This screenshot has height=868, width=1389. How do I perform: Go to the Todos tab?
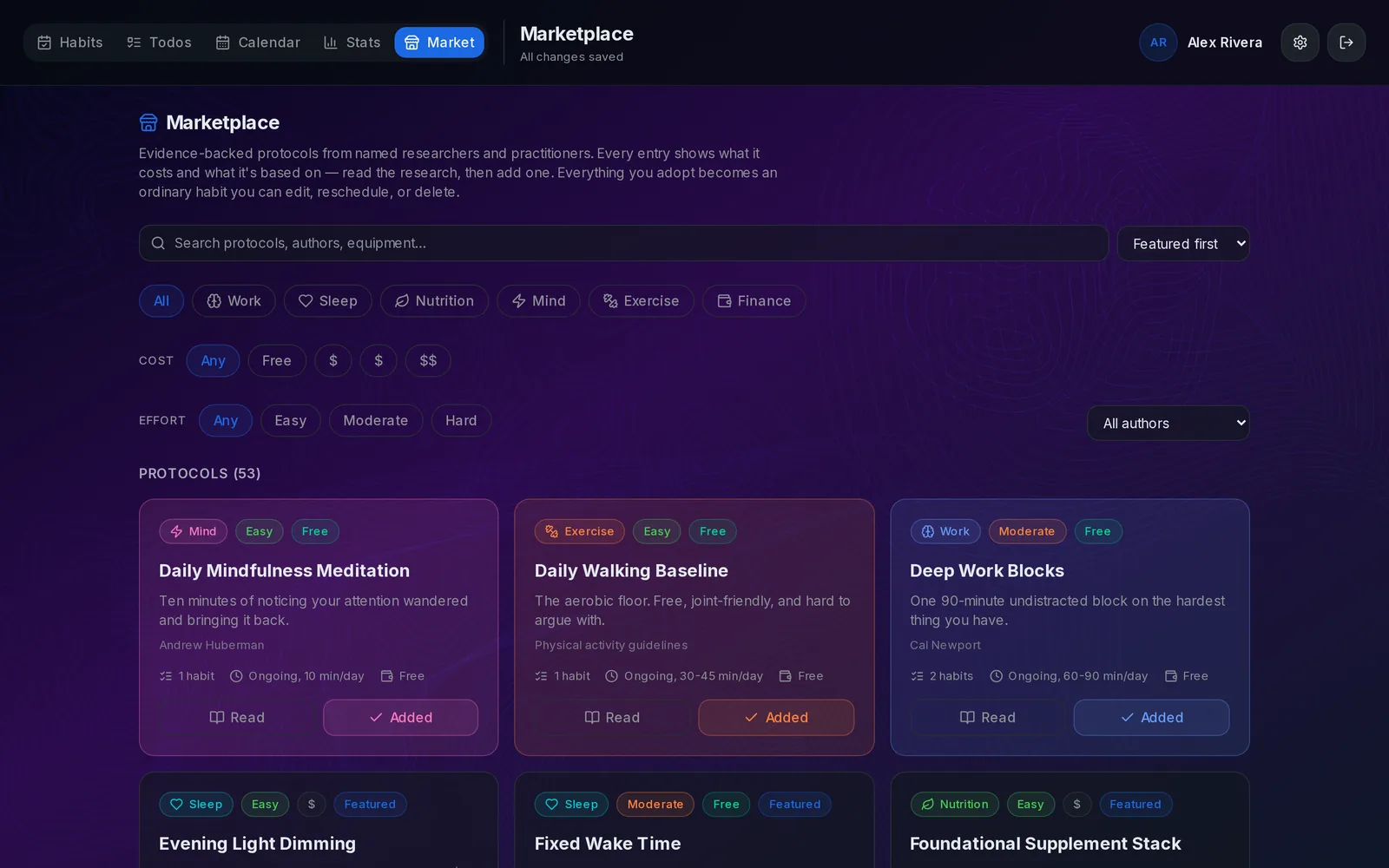click(x=159, y=43)
